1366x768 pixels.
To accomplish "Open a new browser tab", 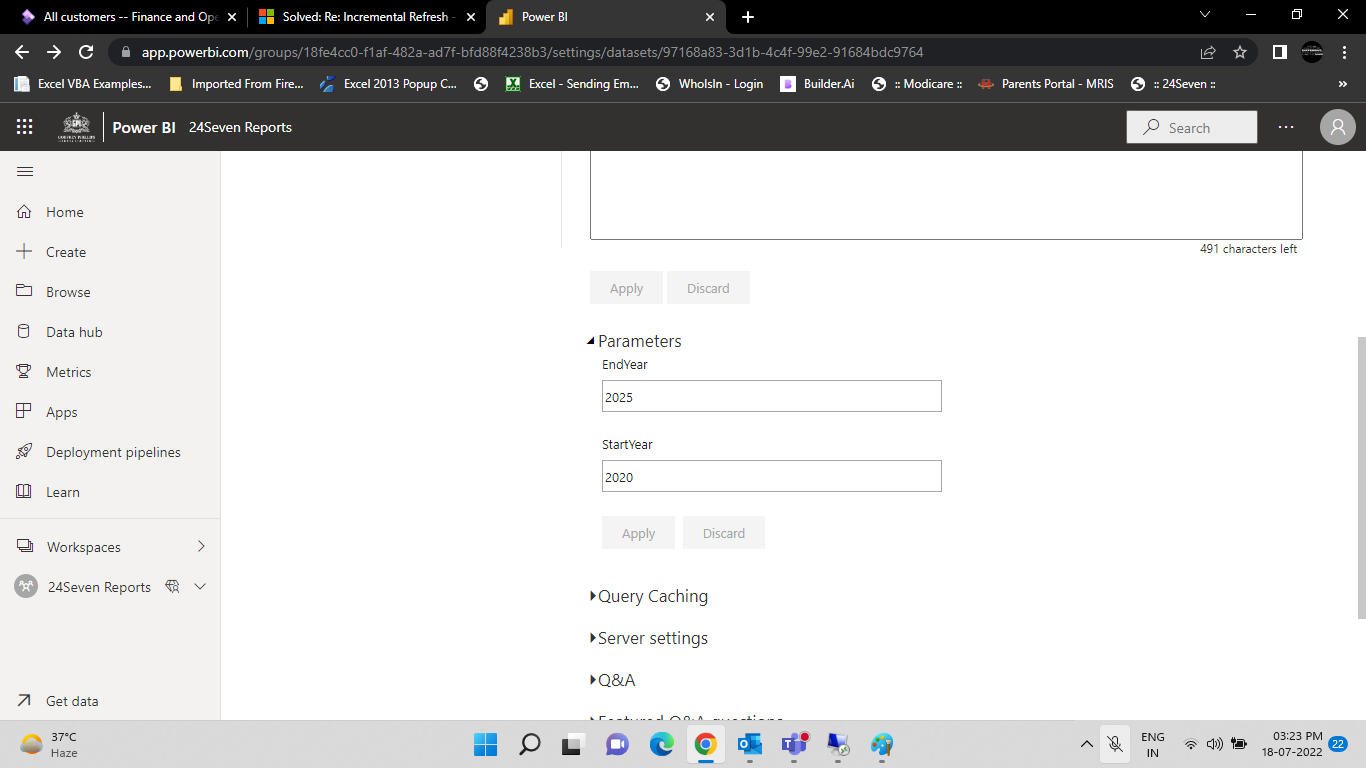I will click(x=748, y=16).
